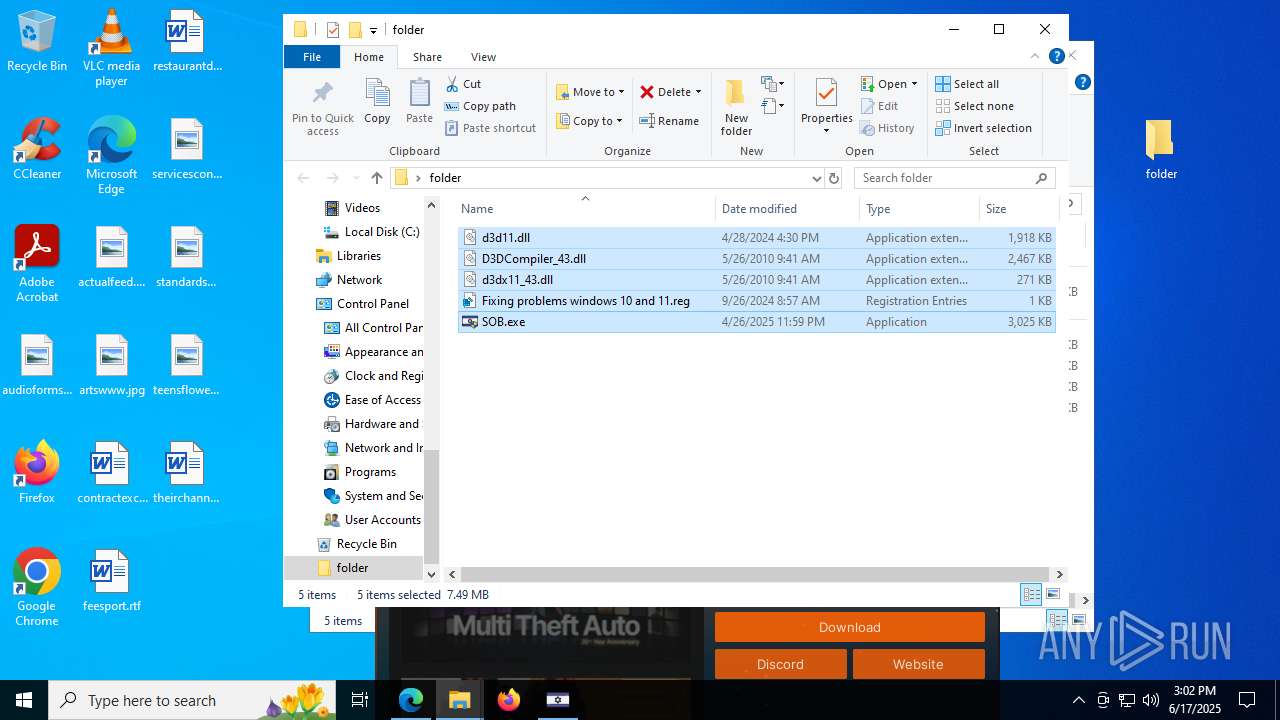The width and height of the screenshot is (1280, 720).
Task: Sort by Date modified column header
Action: coord(787,209)
